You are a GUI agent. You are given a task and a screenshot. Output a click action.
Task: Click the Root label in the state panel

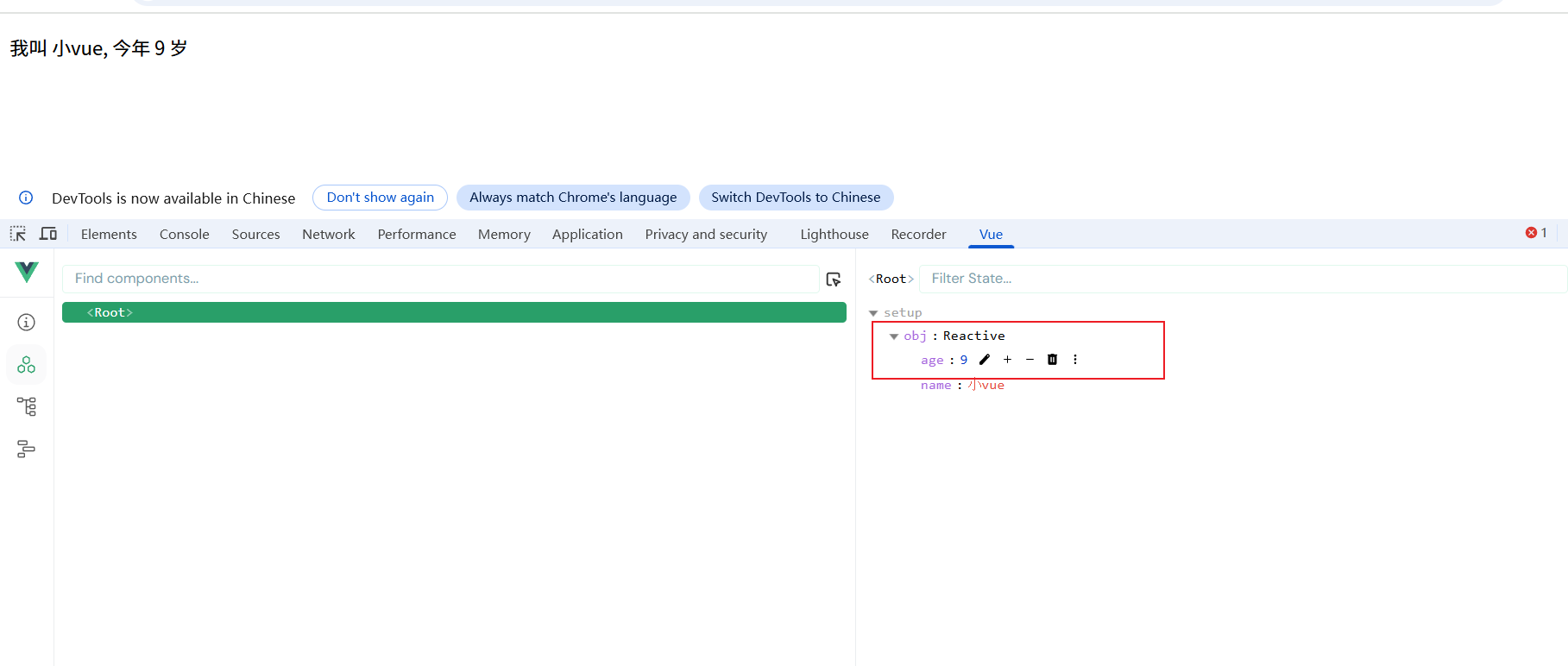891,279
